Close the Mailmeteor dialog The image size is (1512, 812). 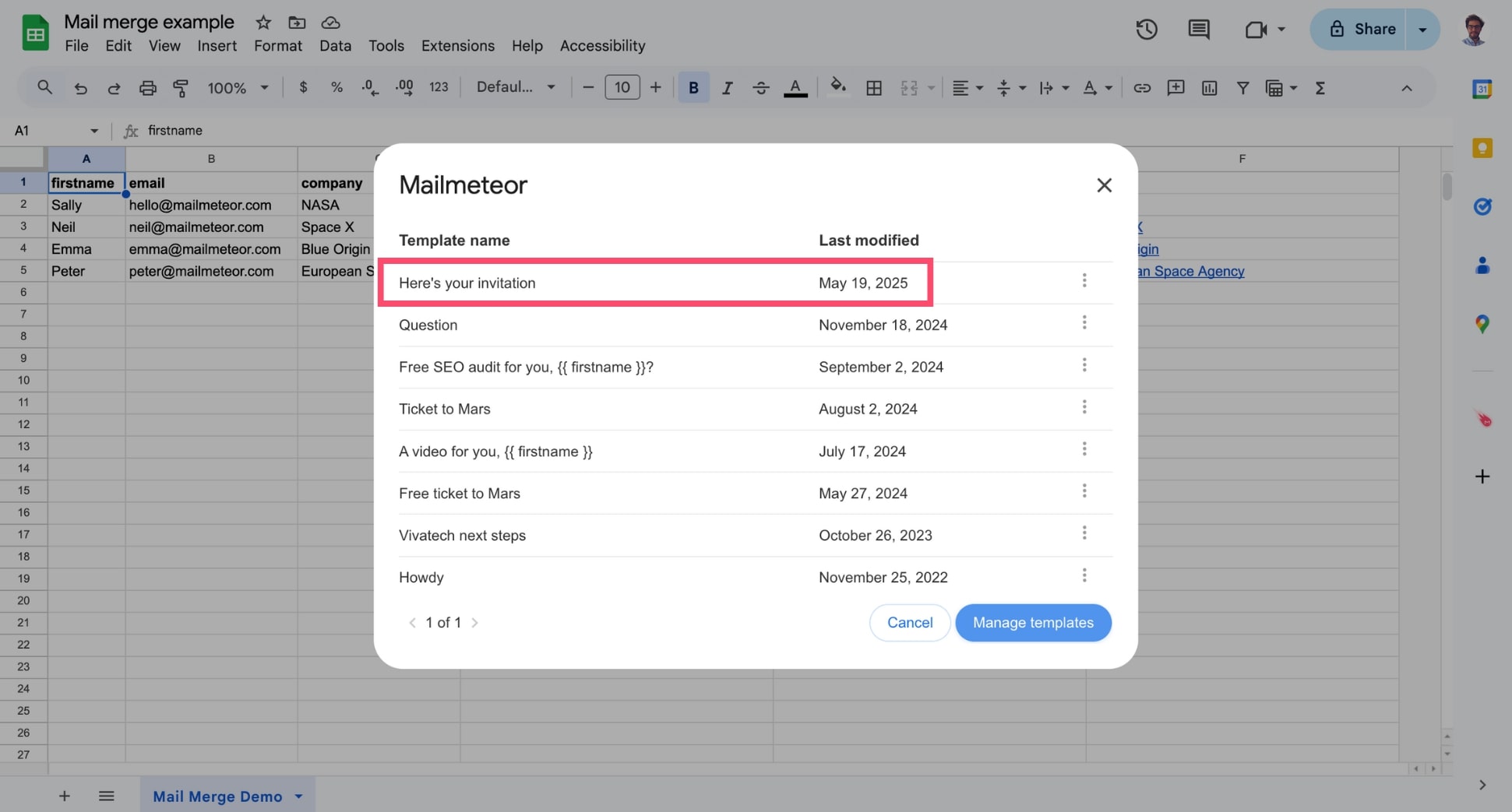coord(1104,185)
